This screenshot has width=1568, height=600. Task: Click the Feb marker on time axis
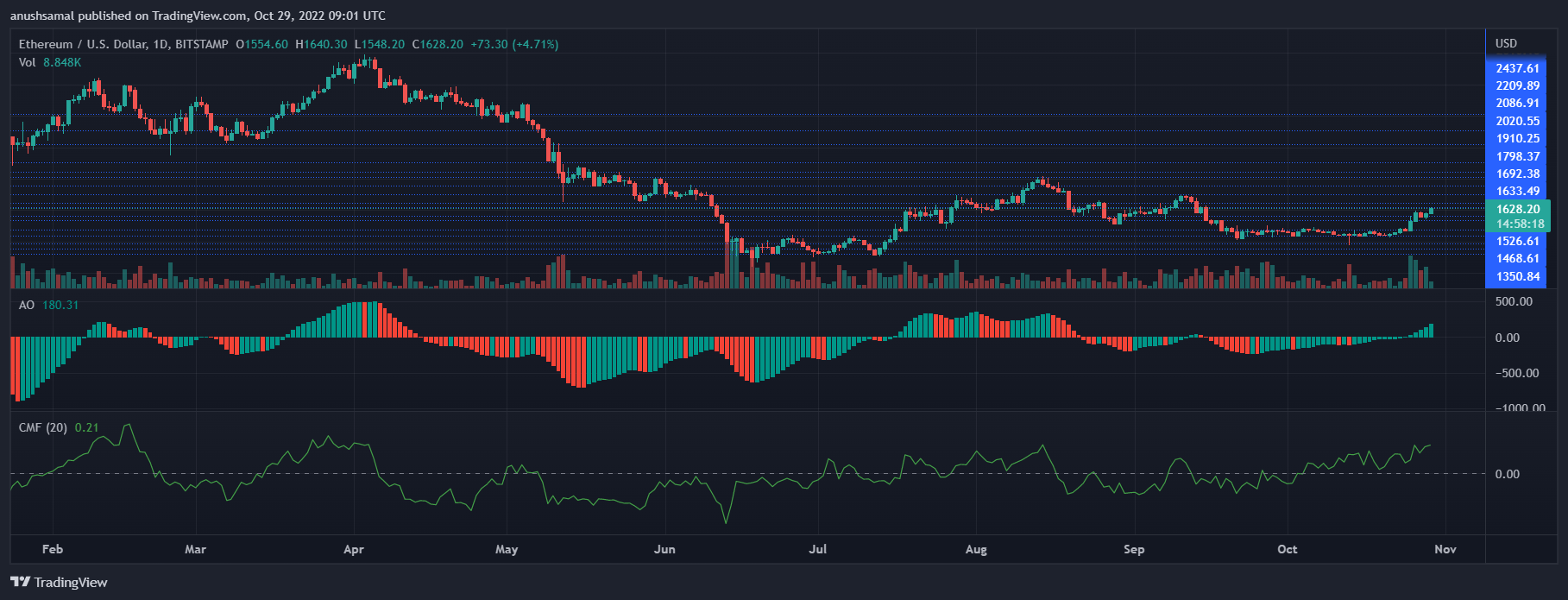click(x=53, y=549)
